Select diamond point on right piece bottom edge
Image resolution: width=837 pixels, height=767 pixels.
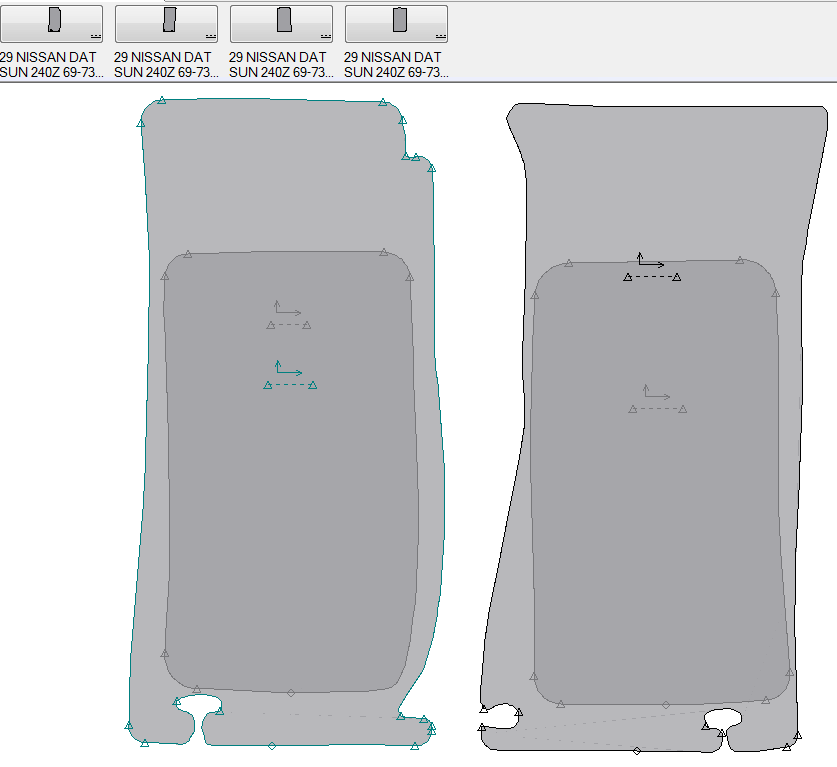pyautogui.click(x=637, y=750)
